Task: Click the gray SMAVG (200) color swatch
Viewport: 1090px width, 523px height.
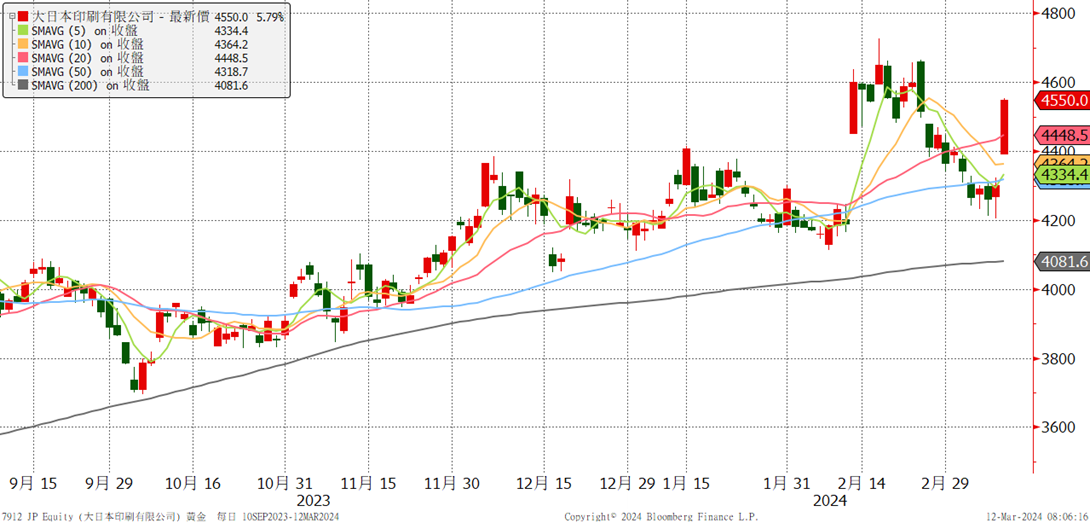Action: (x=24, y=86)
